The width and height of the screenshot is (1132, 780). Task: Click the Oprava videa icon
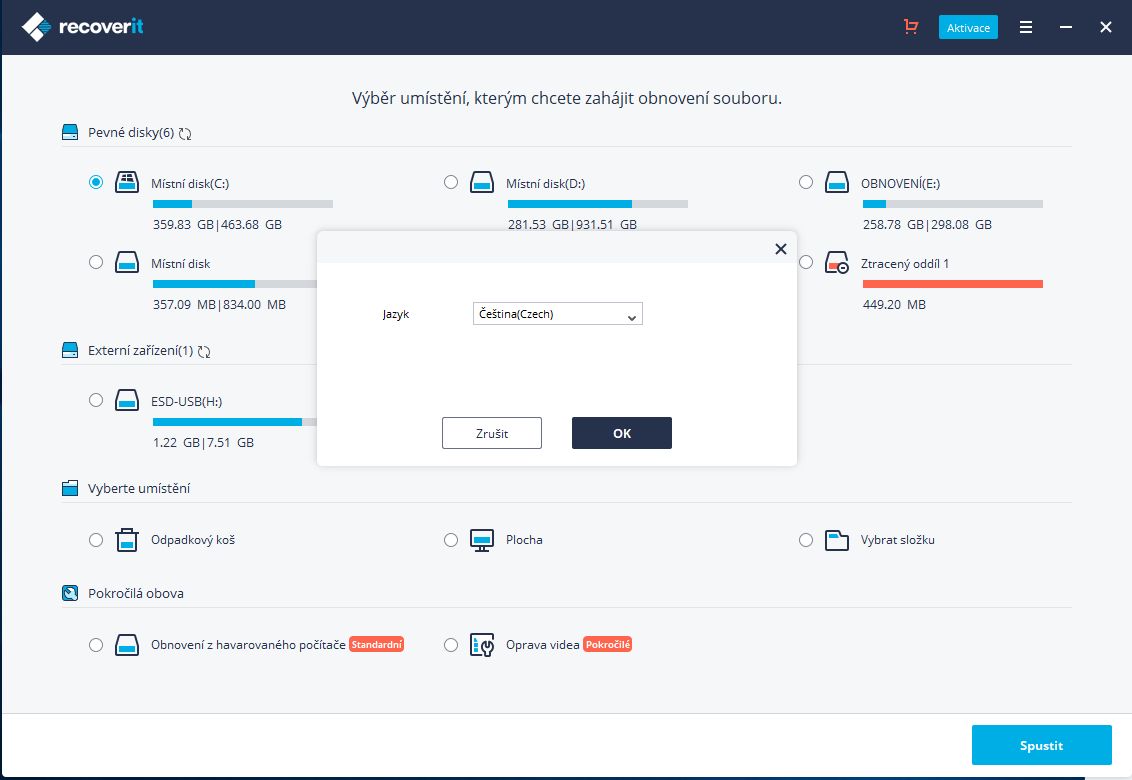(482, 645)
